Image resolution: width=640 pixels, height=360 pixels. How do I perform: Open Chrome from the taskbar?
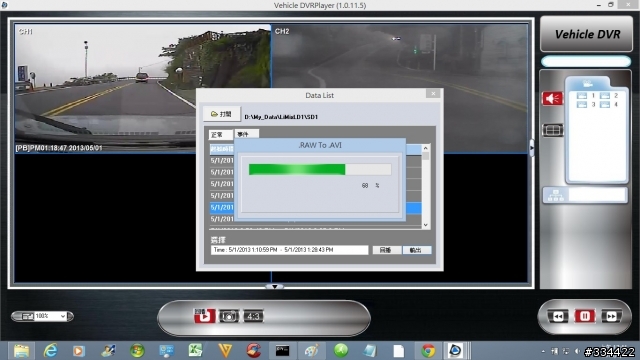tap(428, 351)
